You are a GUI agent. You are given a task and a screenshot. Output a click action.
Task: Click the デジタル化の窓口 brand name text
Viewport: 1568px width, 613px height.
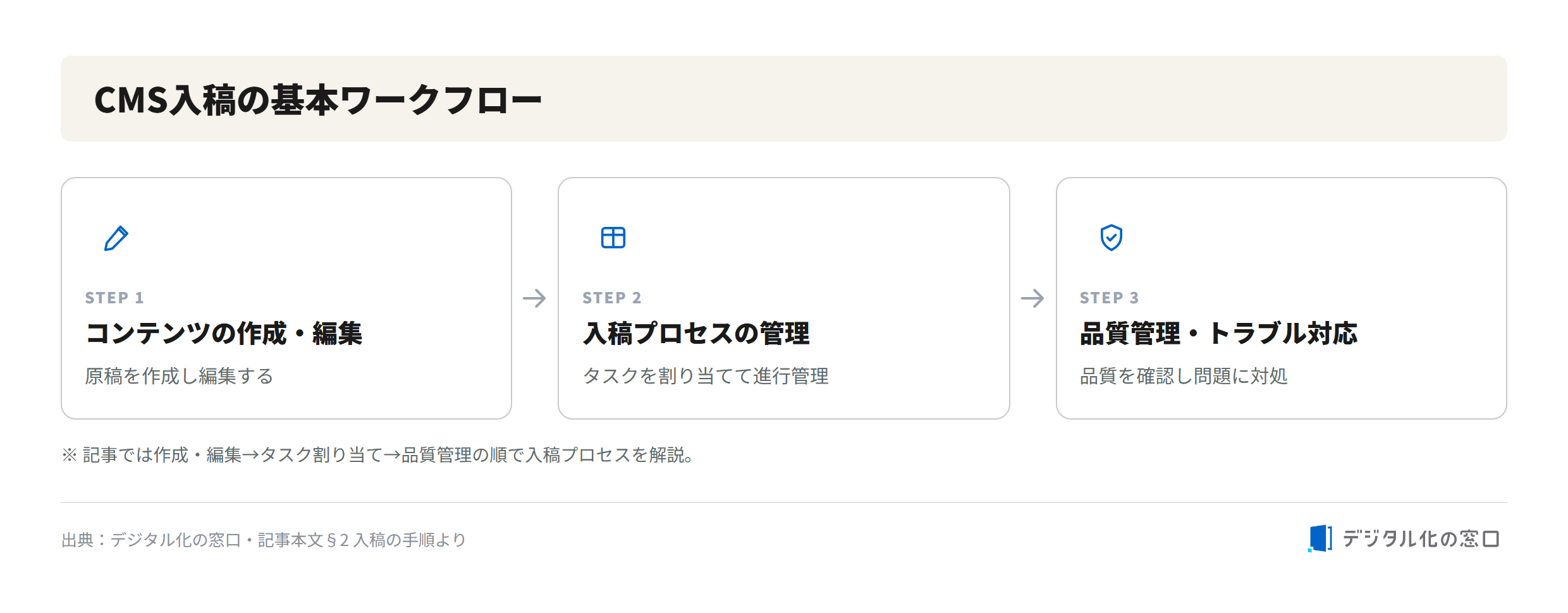(x=1421, y=539)
